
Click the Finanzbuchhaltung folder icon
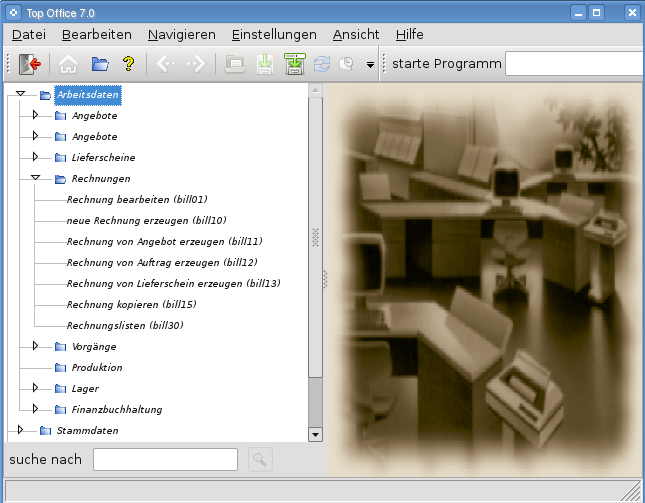pos(60,410)
